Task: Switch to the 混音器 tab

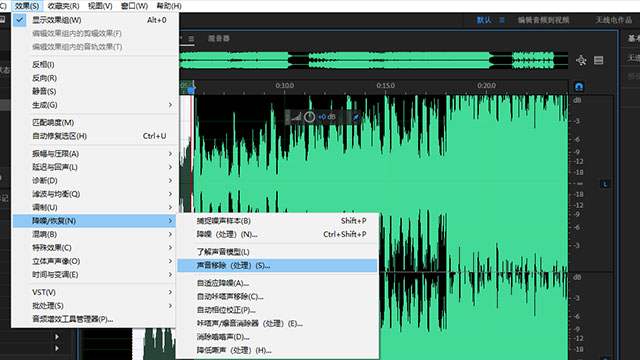Action: tap(218, 39)
